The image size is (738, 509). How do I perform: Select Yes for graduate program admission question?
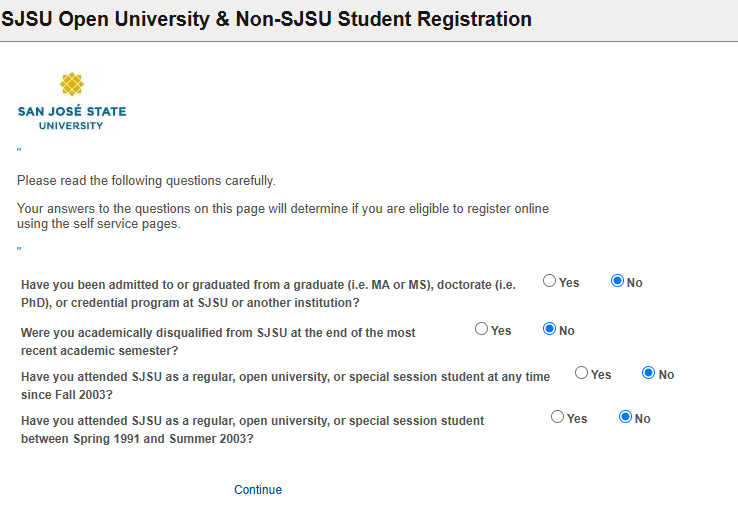click(x=549, y=281)
